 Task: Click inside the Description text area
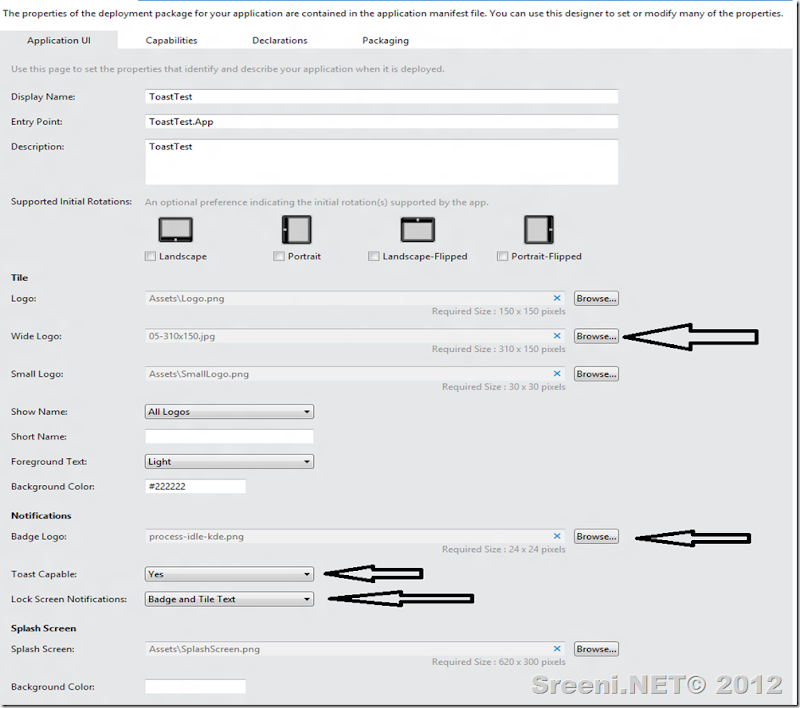click(382, 162)
